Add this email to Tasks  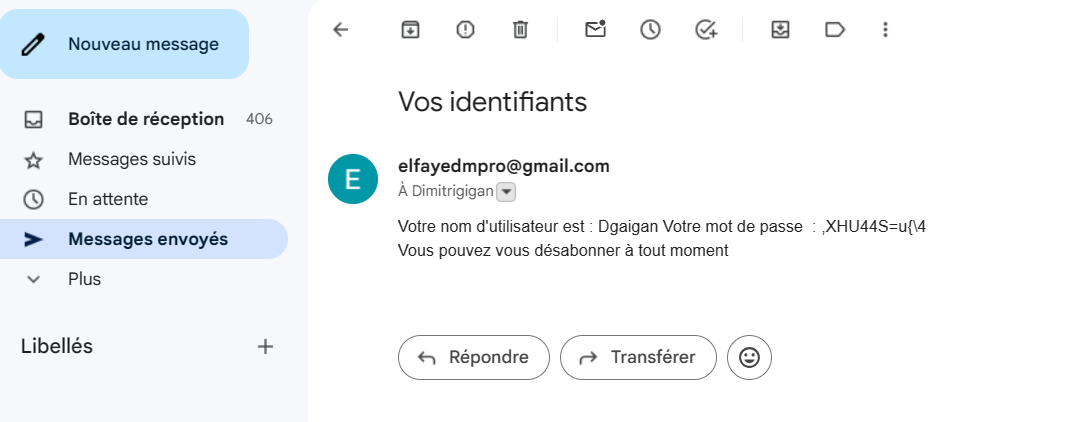(707, 30)
